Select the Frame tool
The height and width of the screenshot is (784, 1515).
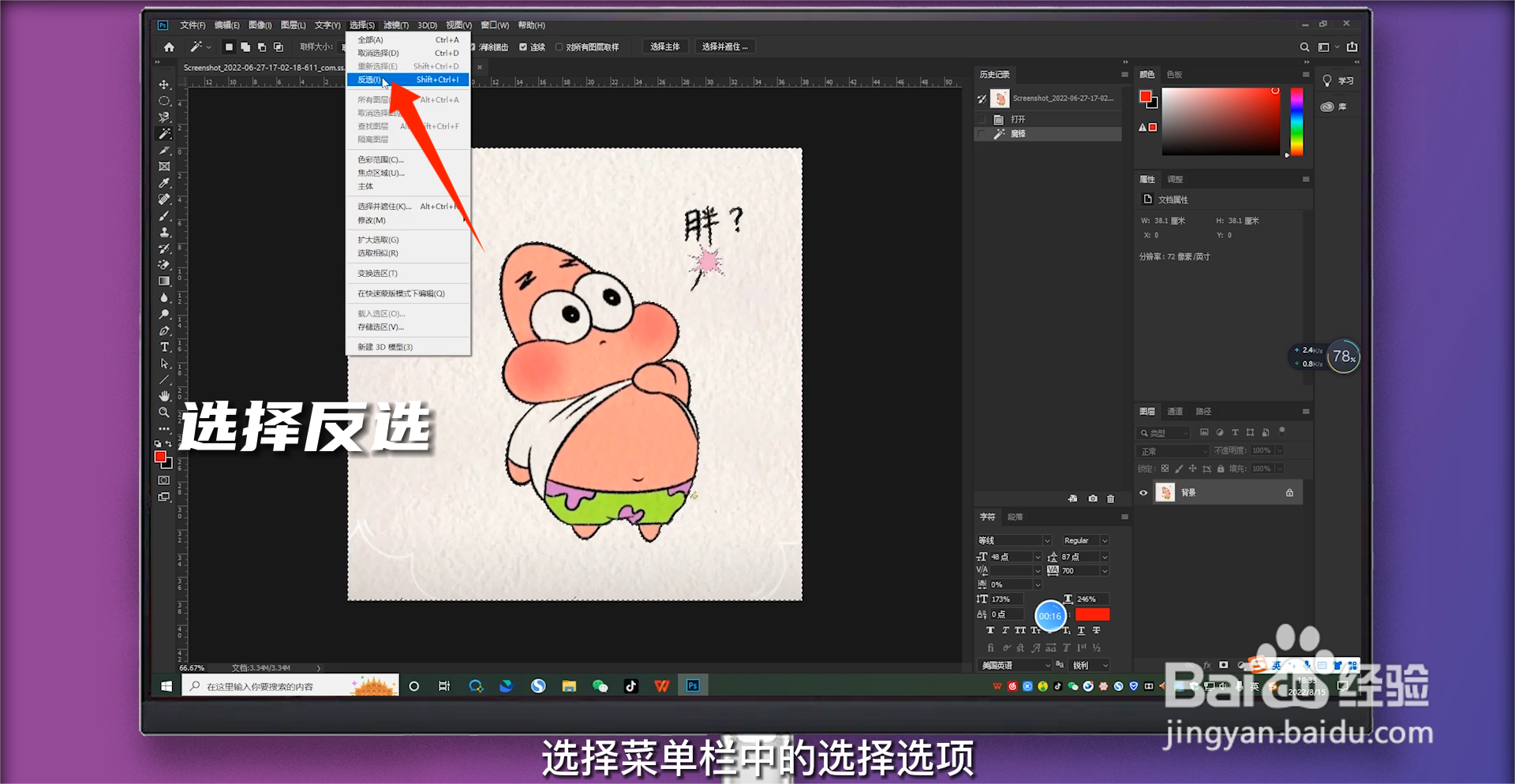(164, 166)
